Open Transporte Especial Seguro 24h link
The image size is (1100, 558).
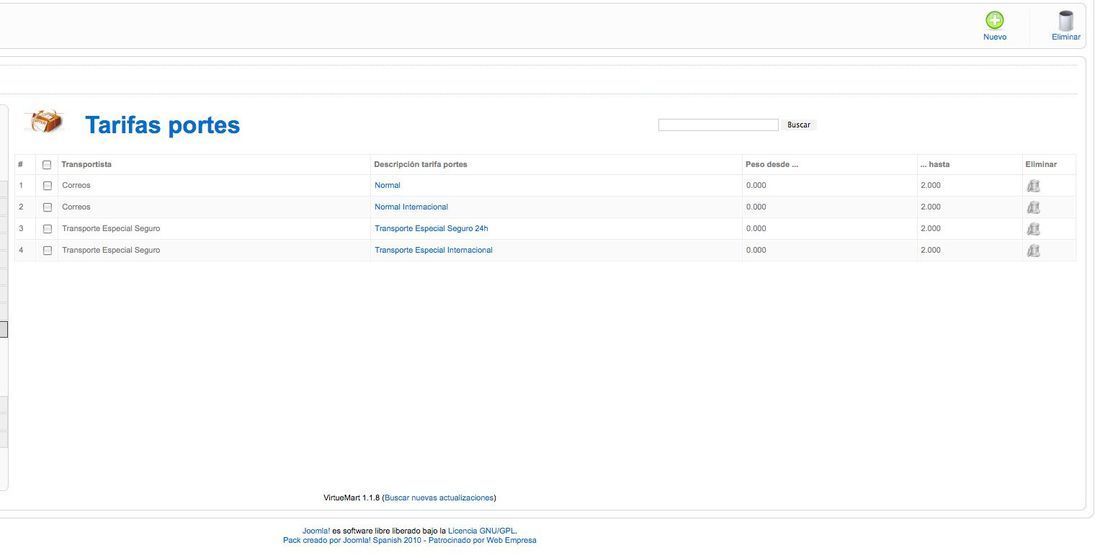click(431, 228)
